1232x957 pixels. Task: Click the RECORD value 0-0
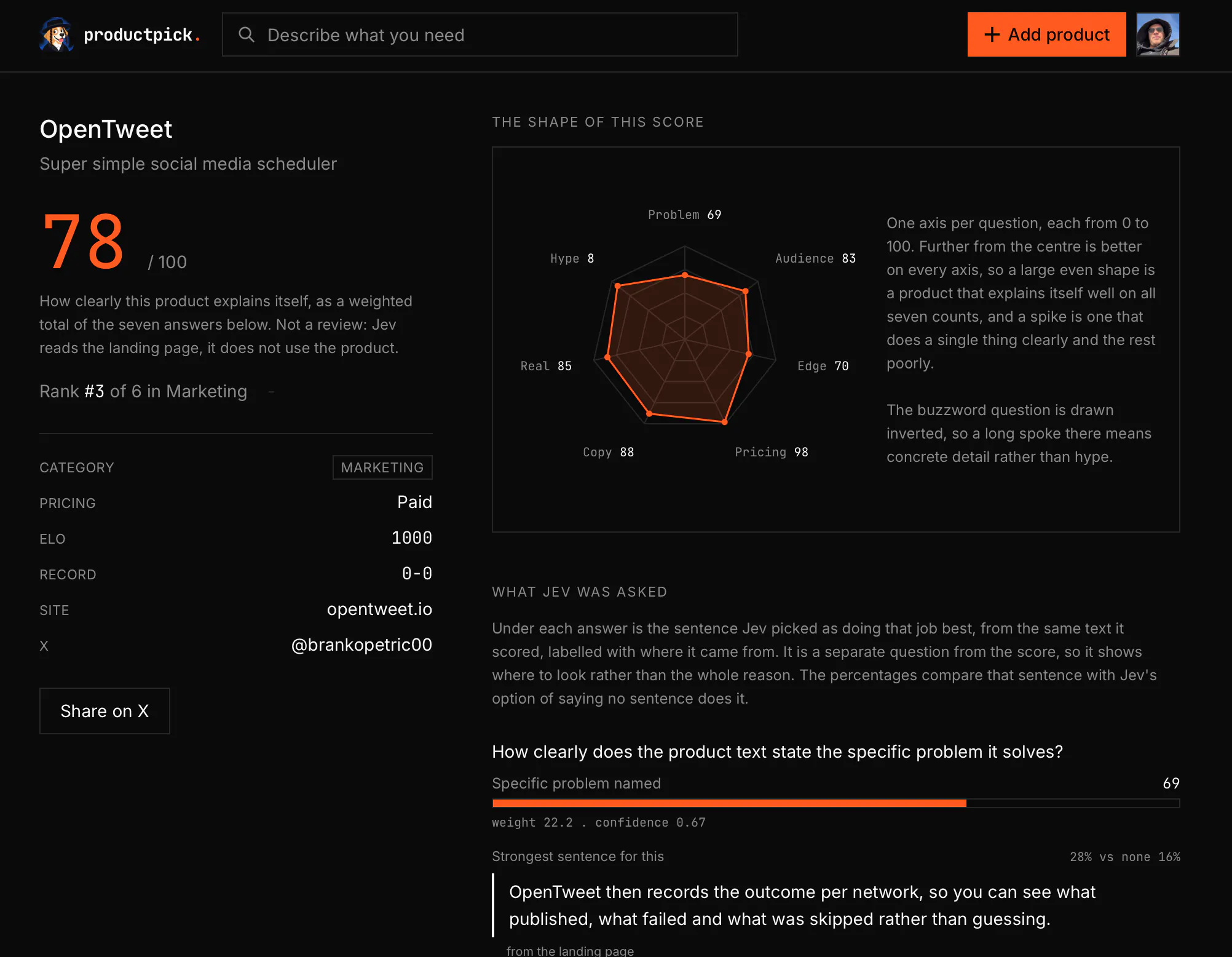[417, 574]
